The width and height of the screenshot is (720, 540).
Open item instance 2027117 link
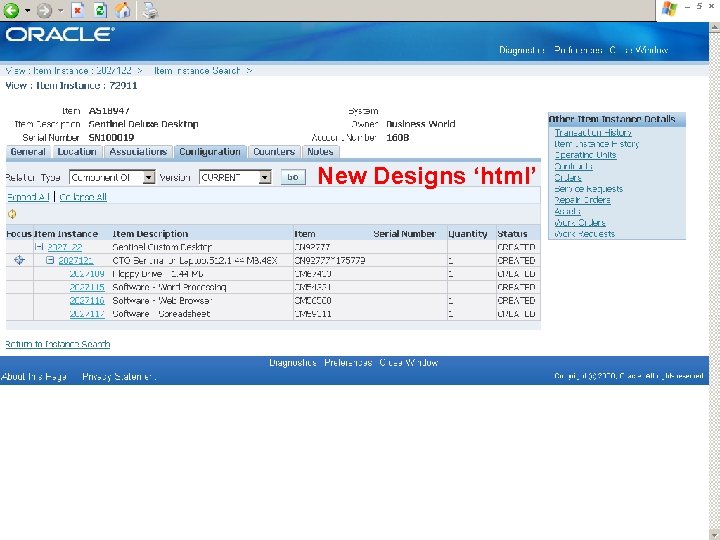[87, 314]
